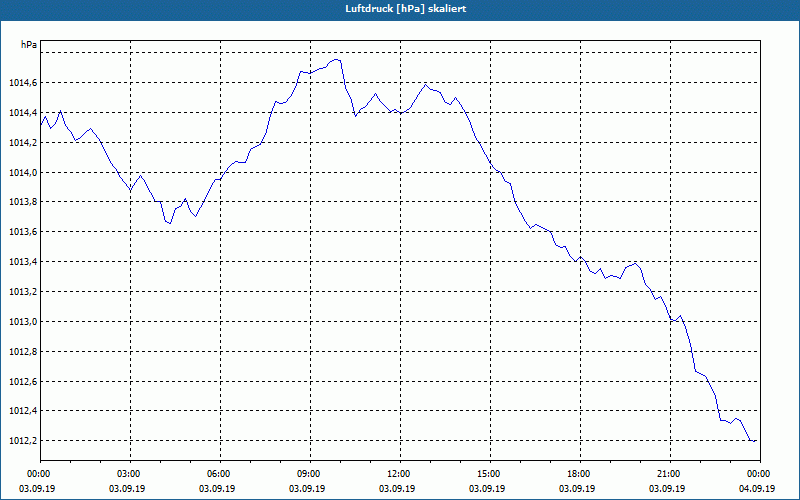The width and height of the screenshot is (800, 500).
Task: Select the 1012,6 y-axis label
Action: pos(22,382)
